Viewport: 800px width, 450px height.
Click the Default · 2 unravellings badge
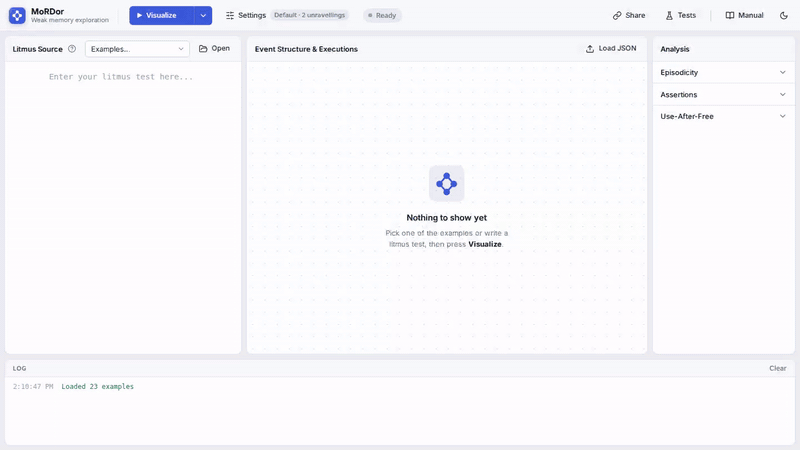coord(309,15)
